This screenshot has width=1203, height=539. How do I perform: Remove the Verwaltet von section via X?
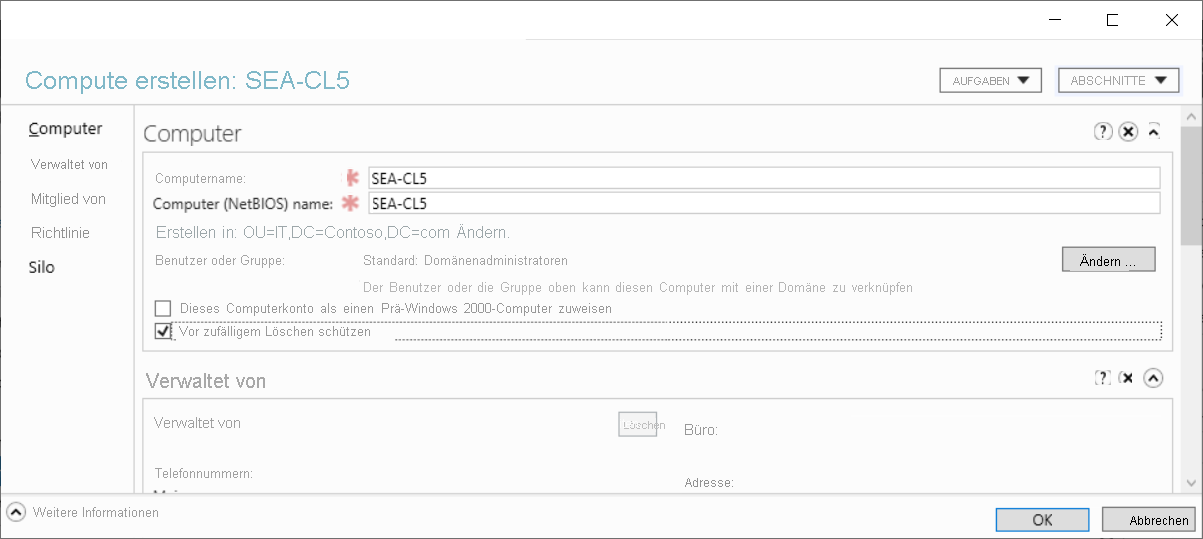click(x=1127, y=378)
